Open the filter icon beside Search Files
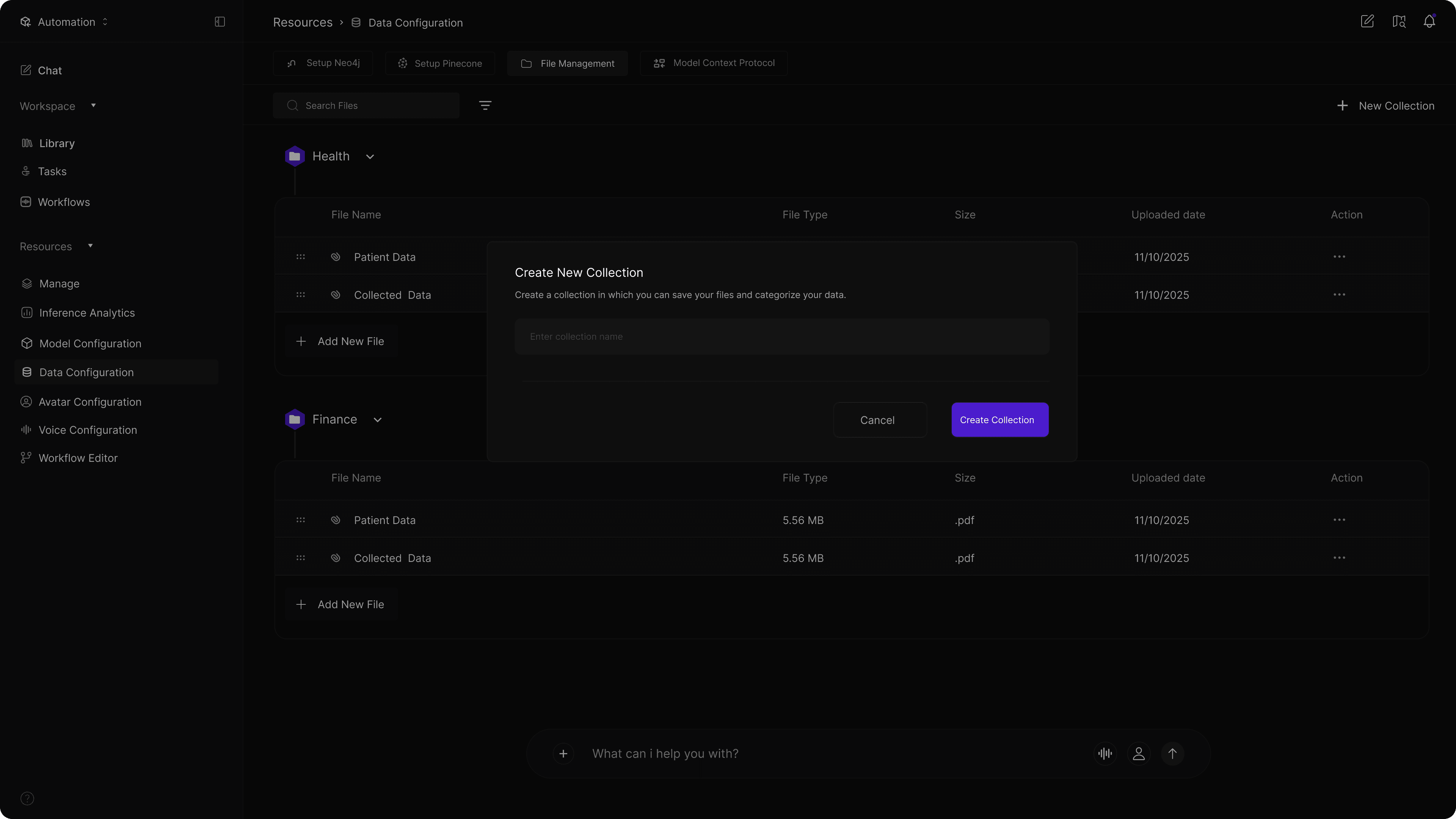 tap(485, 106)
